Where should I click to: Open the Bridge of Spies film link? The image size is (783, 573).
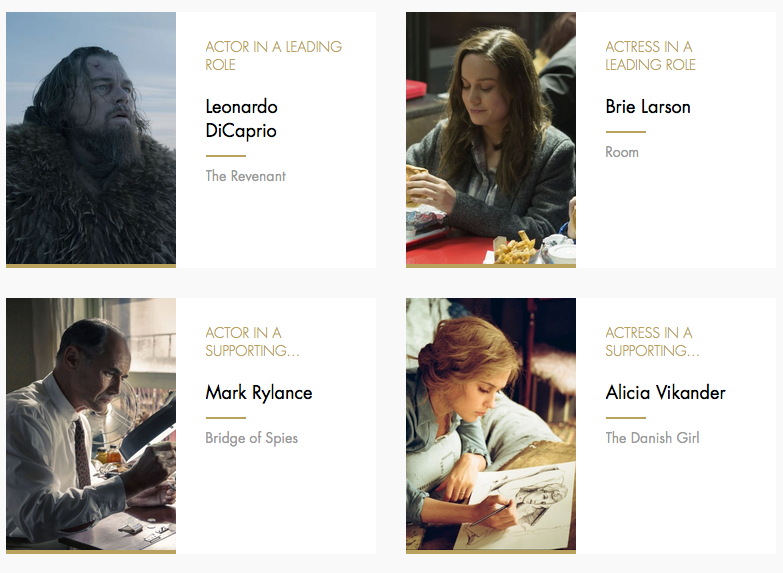pos(251,438)
